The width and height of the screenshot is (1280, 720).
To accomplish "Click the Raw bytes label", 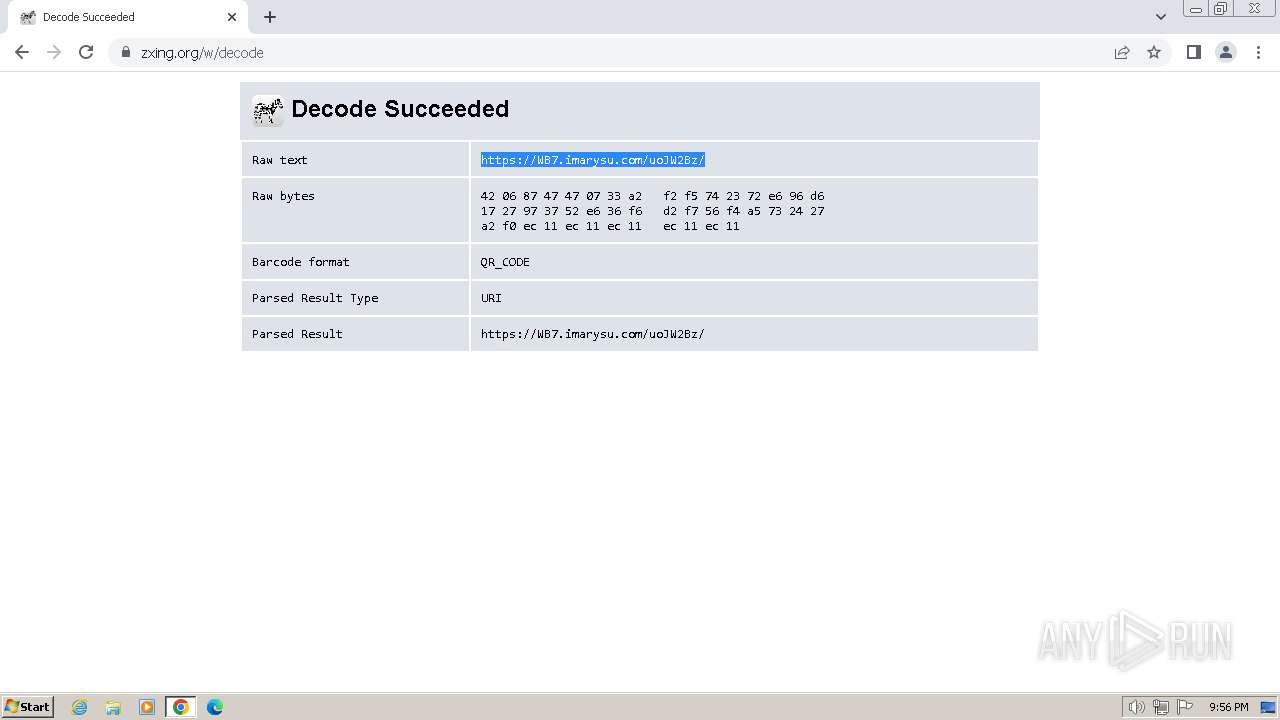I will pos(283,196).
